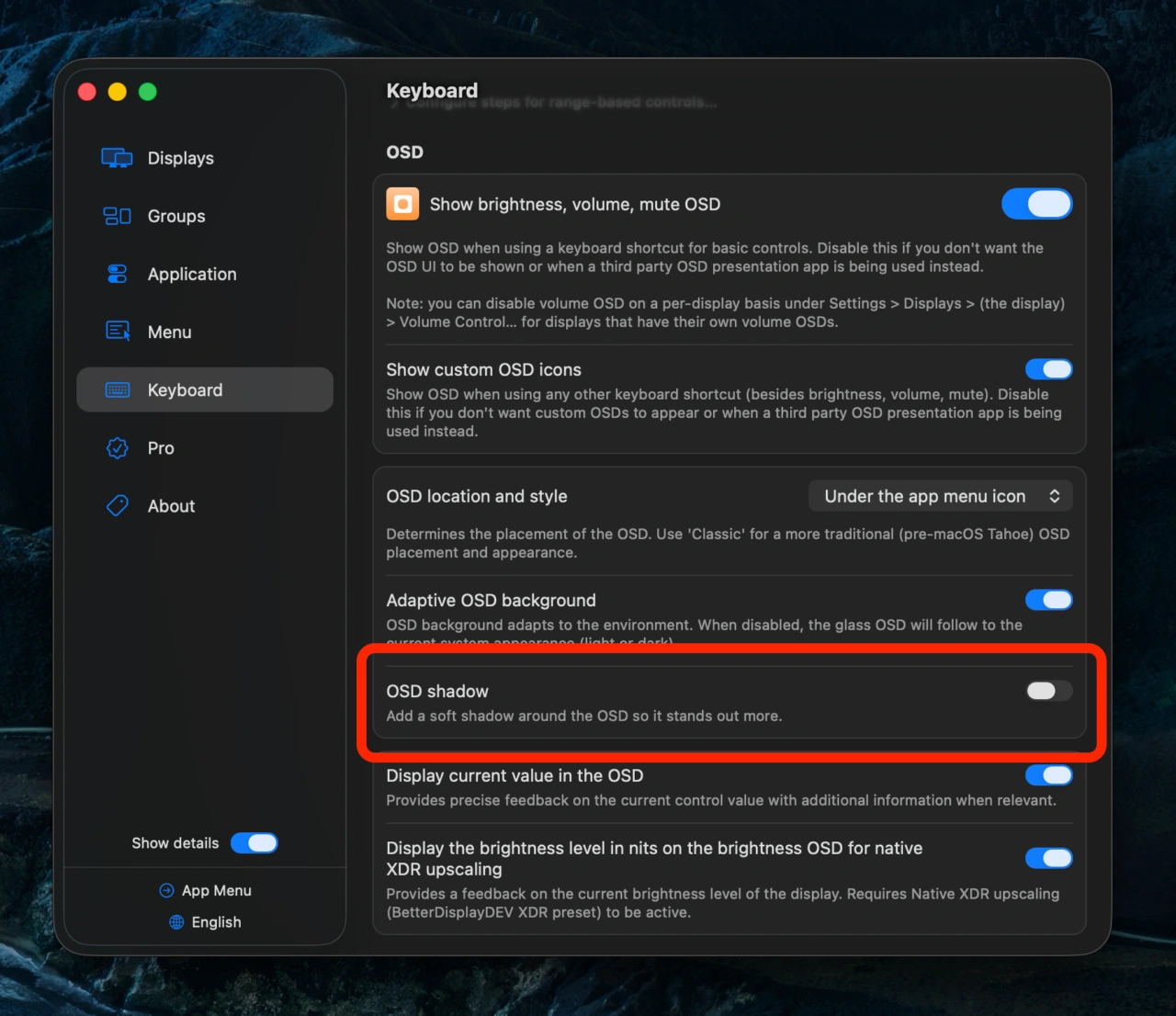
Task: Click the Menu icon in sidebar
Action: pyautogui.click(x=117, y=332)
